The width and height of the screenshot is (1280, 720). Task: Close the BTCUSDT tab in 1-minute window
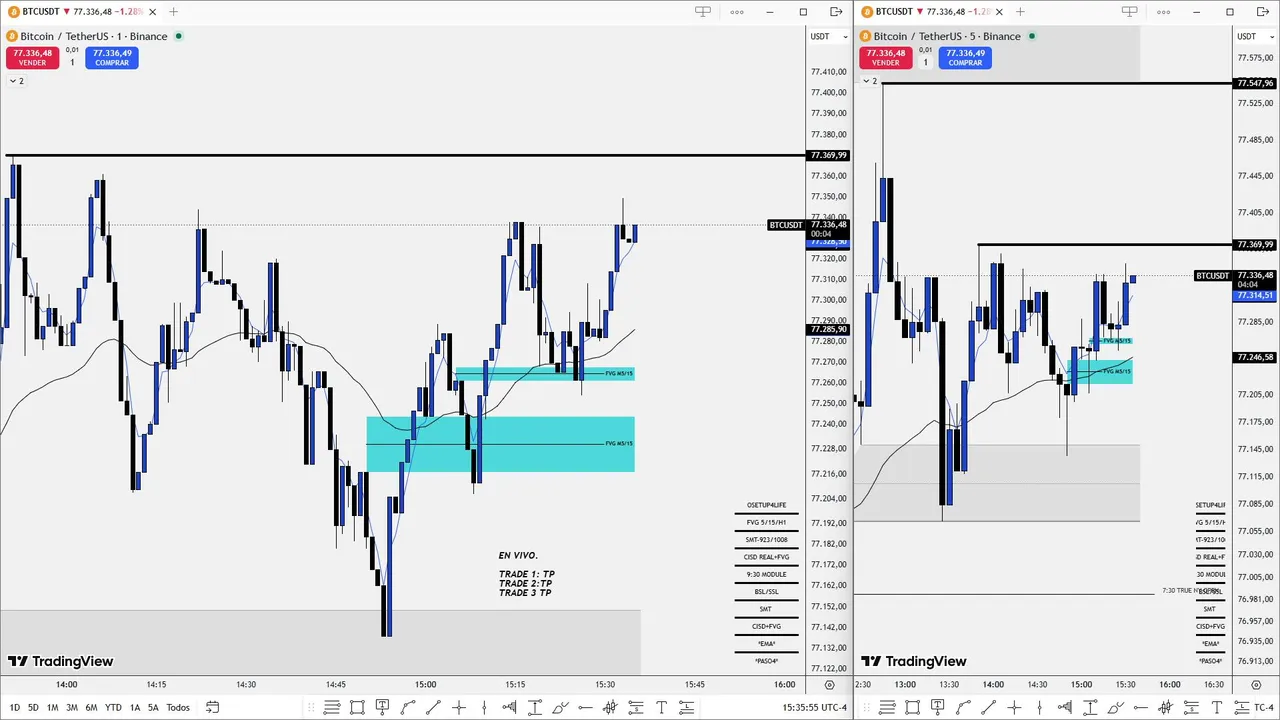click(153, 12)
